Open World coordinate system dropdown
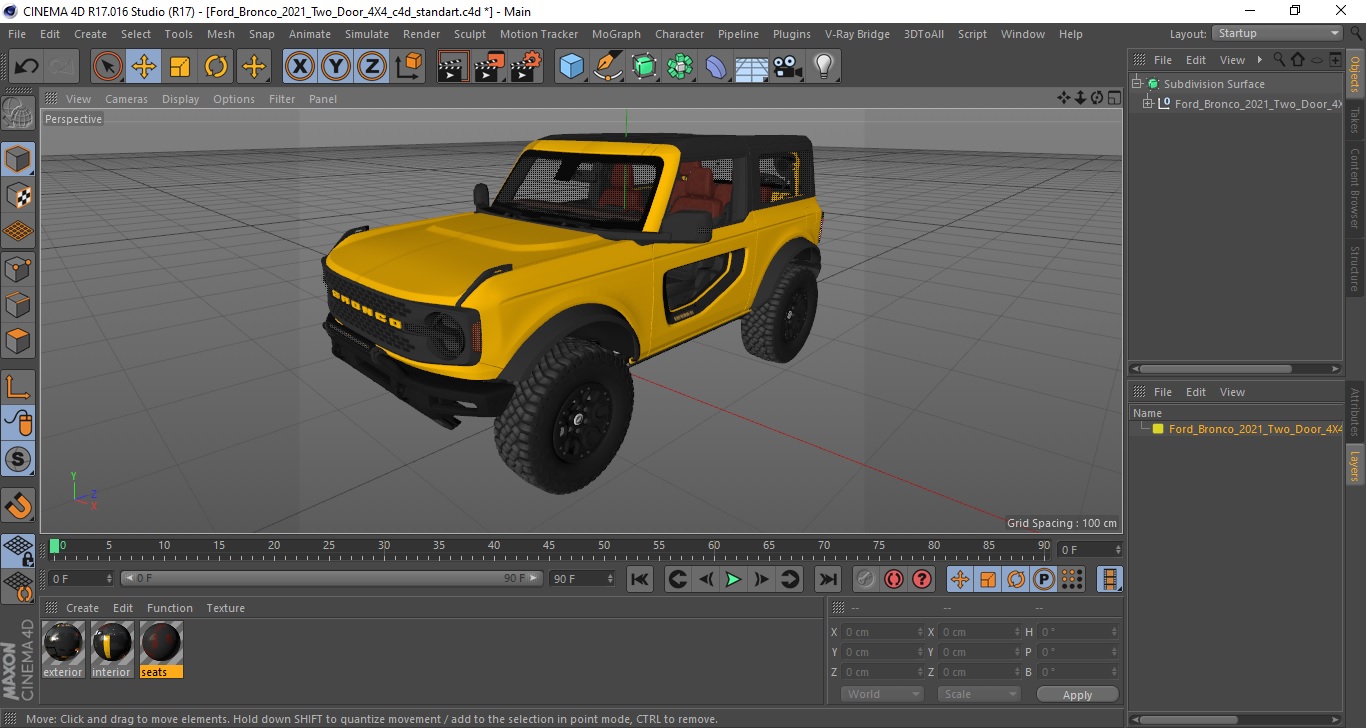The height and width of the screenshot is (728, 1366). (x=881, y=694)
